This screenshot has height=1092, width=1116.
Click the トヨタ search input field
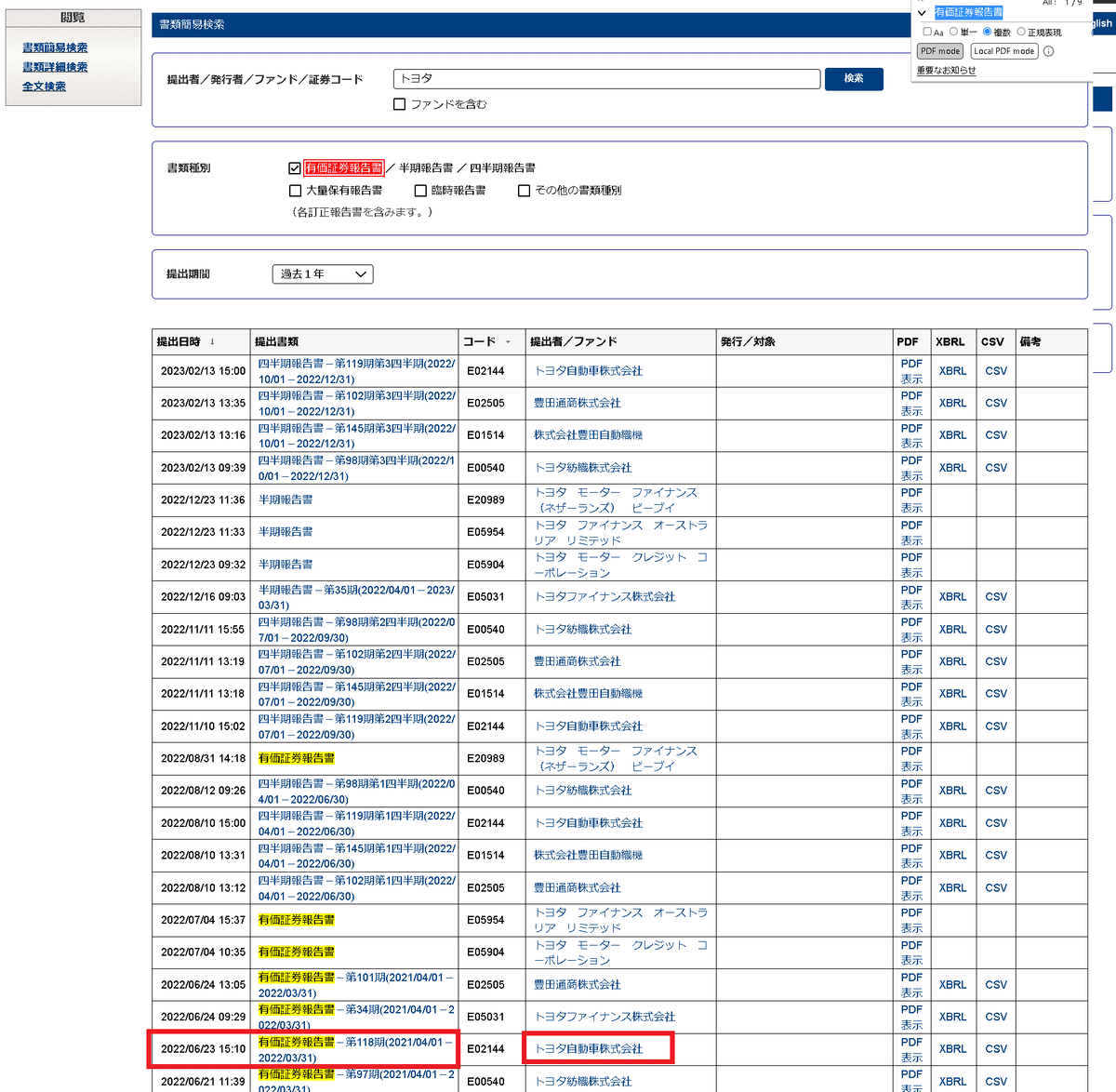click(606, 79)
